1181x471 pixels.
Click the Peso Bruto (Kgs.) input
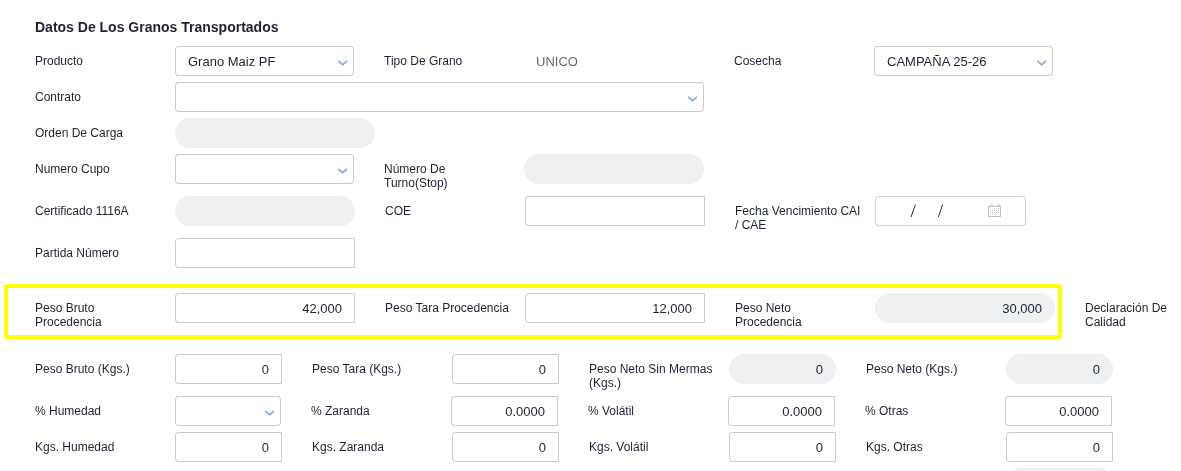(x=228, y=369)
